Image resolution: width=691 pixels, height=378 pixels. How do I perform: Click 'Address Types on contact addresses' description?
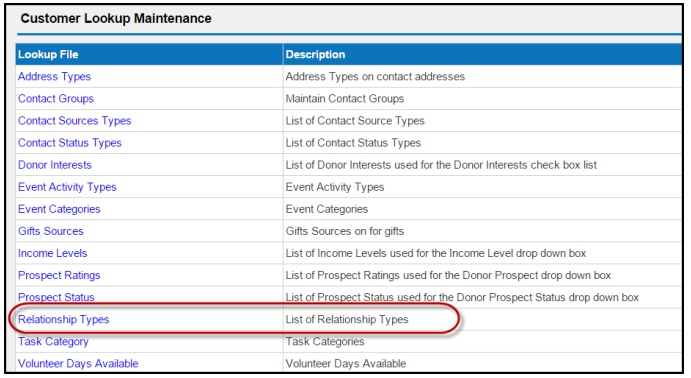[375, 77]
